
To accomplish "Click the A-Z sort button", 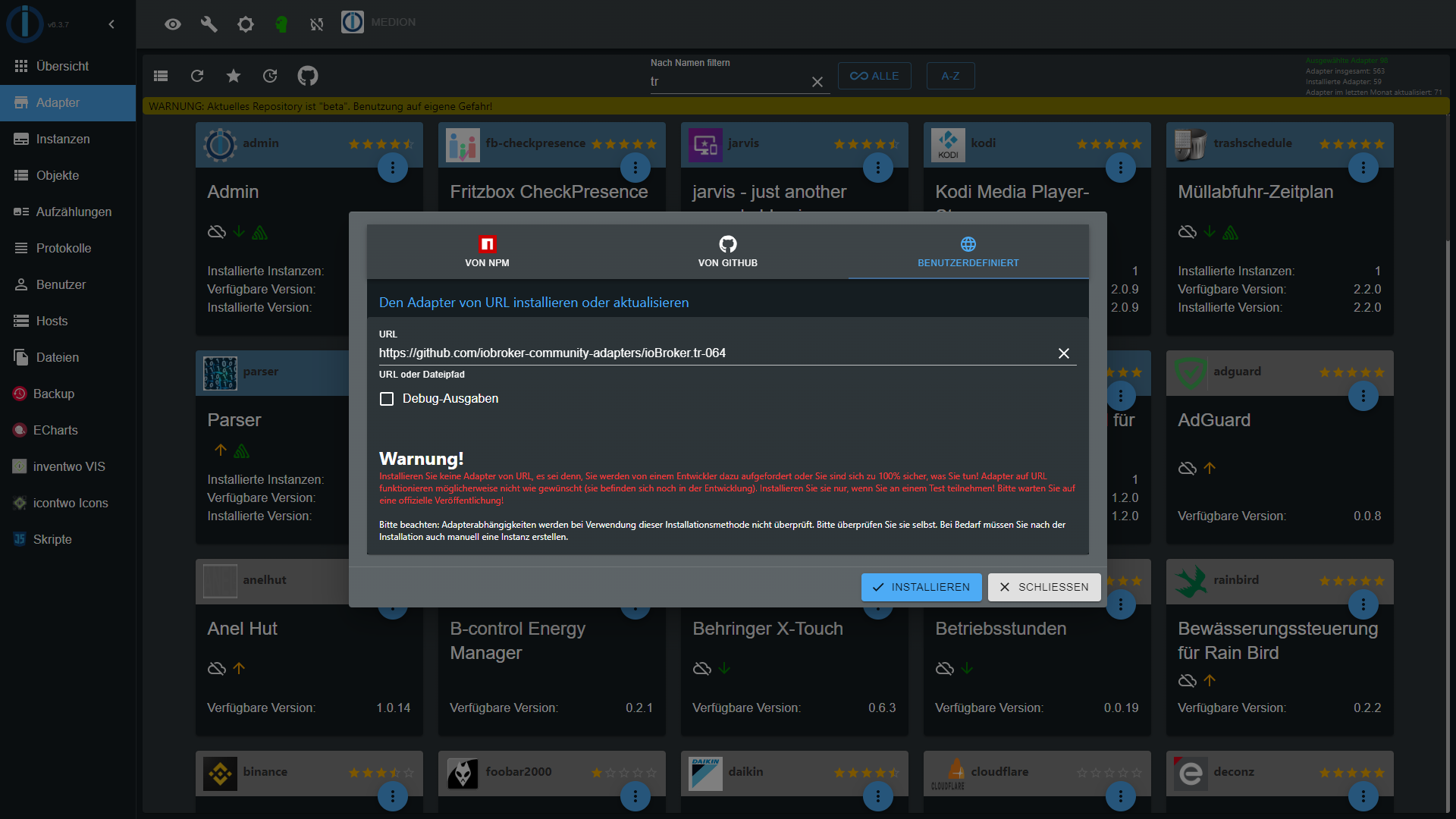I will [x=950, y=76].
